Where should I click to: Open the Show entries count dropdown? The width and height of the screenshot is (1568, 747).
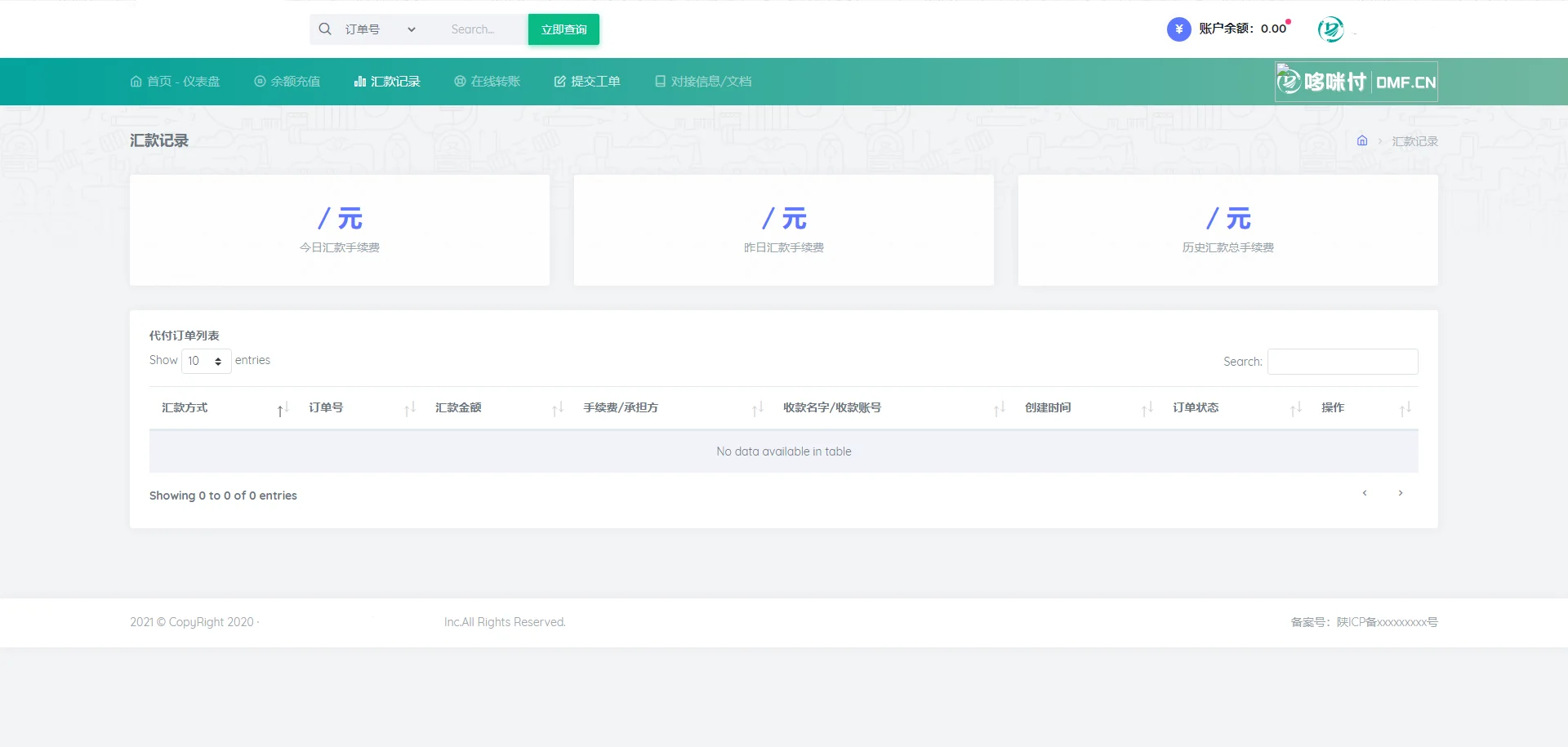[x=206, y=361]
